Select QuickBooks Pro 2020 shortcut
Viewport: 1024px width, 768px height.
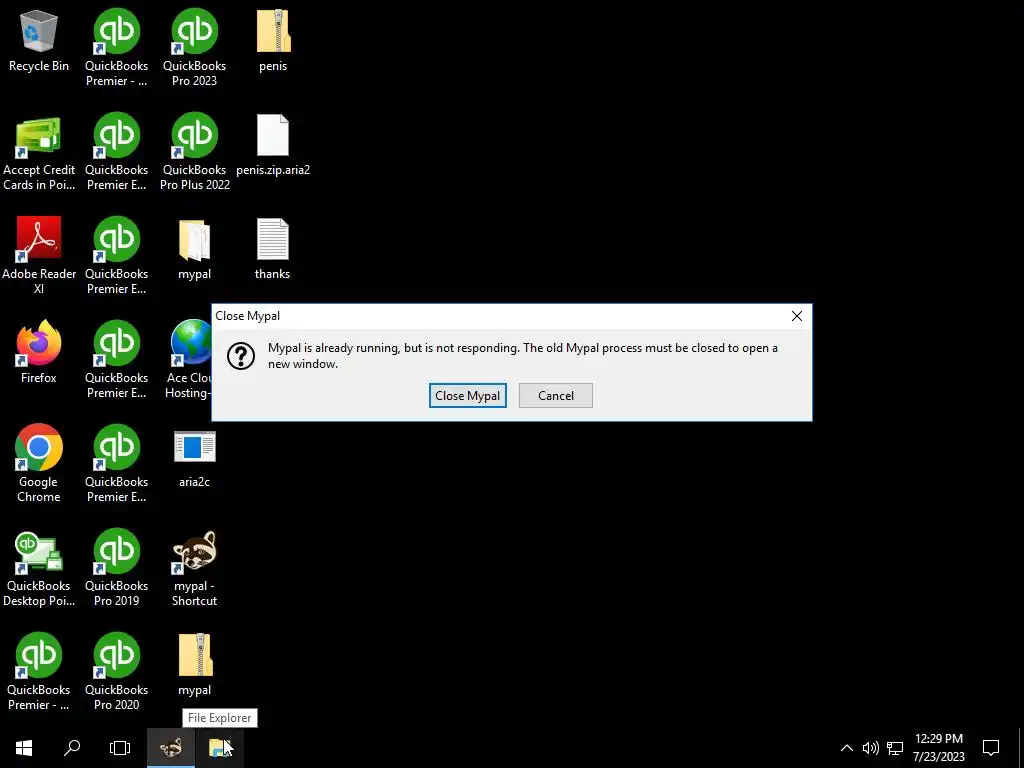point(116,671)
